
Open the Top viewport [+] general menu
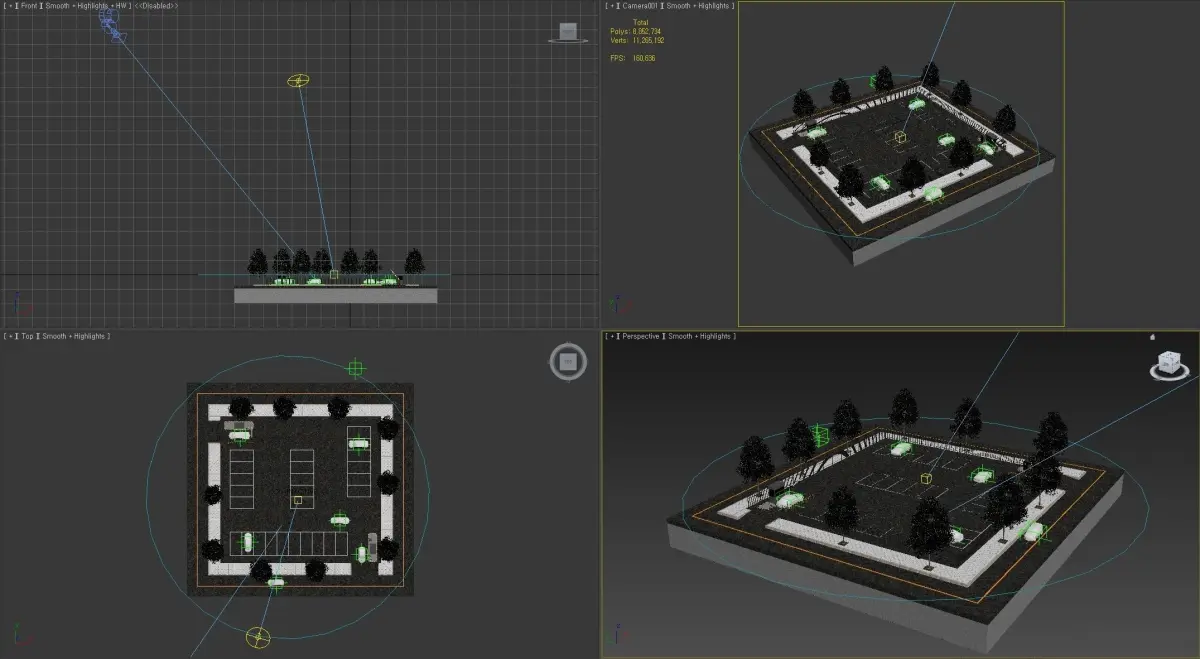coord(9,336)
